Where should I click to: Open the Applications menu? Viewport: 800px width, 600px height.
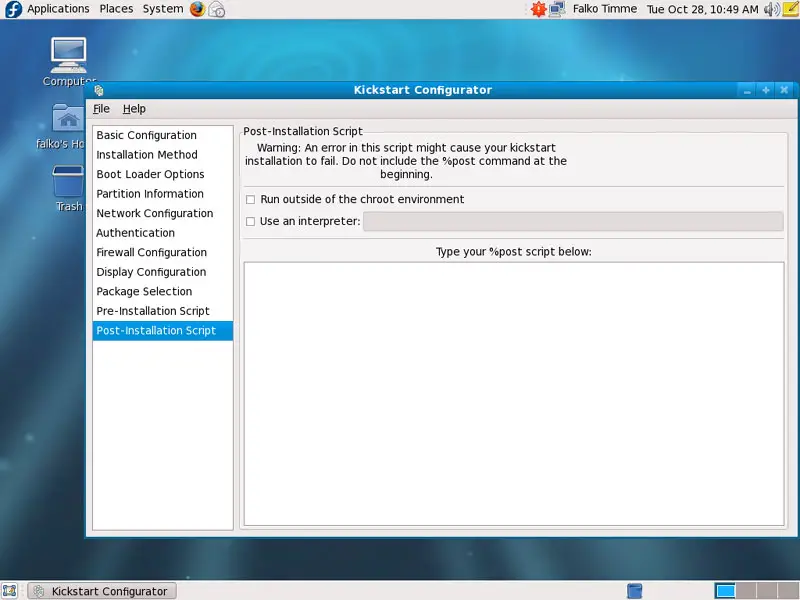pos(58,9)
